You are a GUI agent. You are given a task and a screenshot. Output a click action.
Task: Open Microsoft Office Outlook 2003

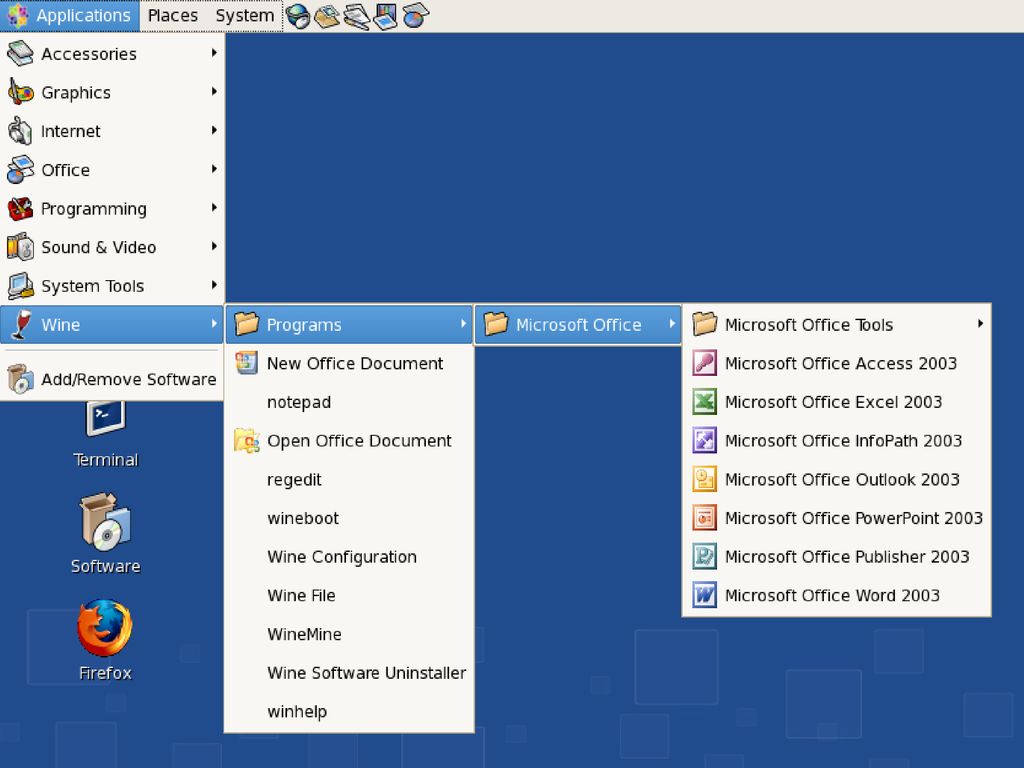(x=836, y=479)
